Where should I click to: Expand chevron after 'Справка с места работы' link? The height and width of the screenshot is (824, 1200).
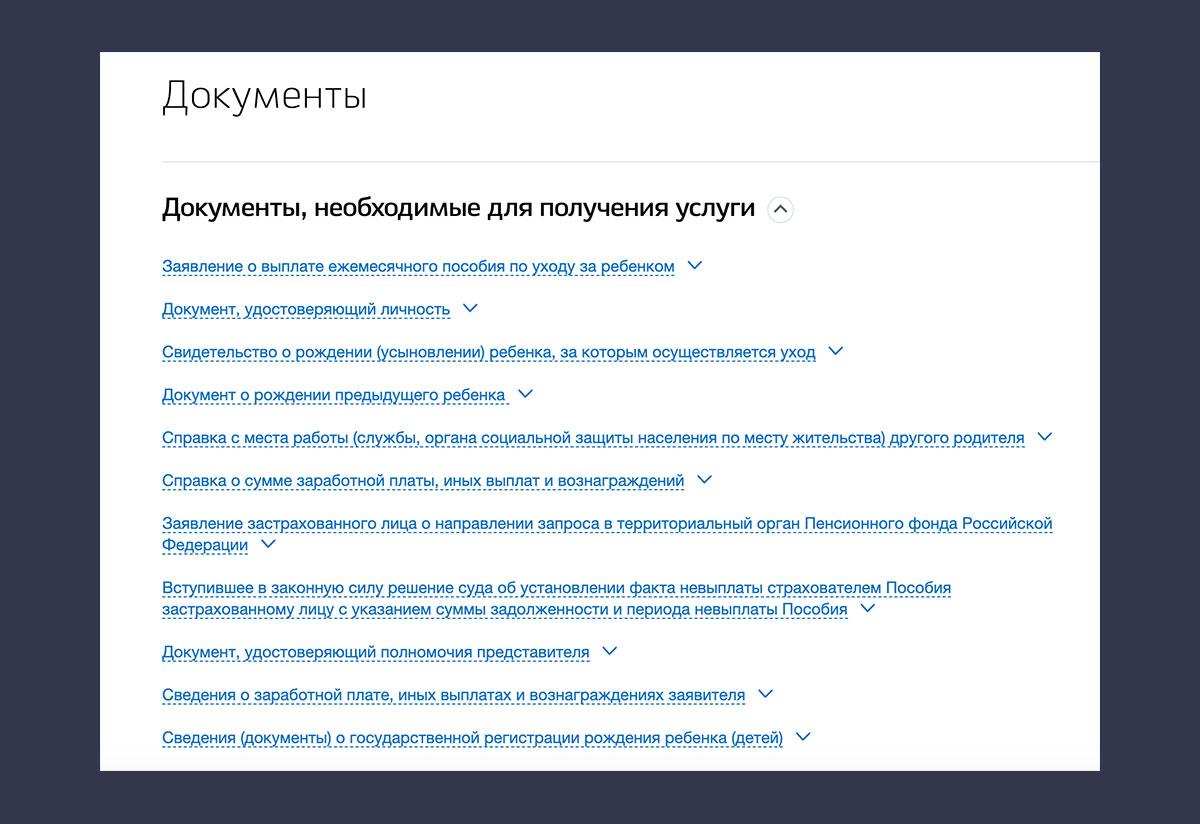pos(1045,437)
